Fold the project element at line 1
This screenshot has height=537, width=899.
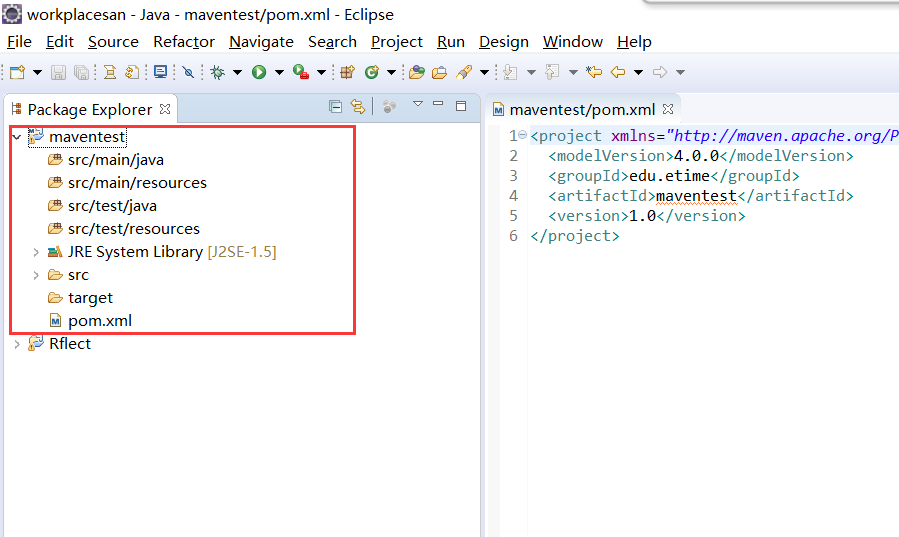pos(522,135)
